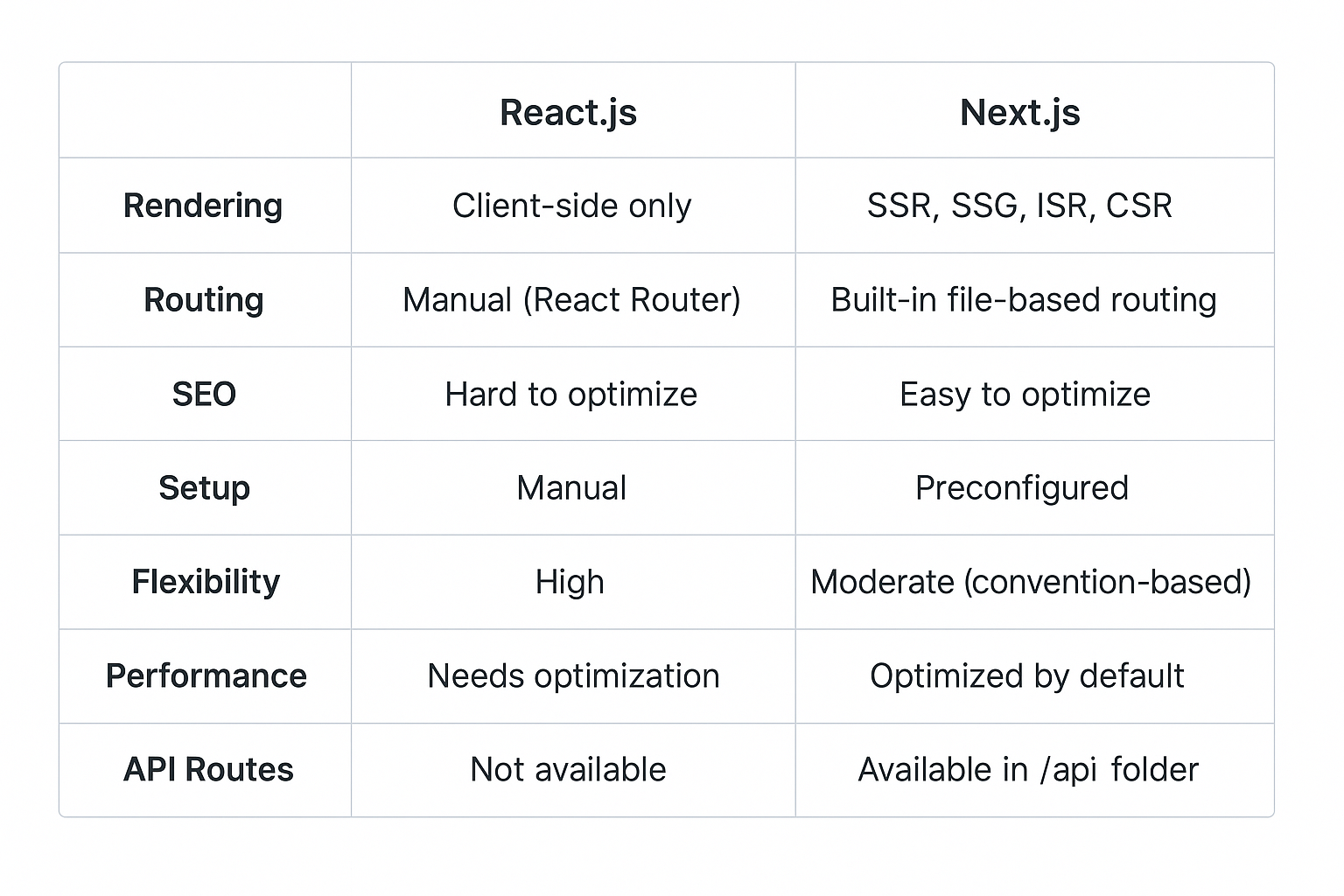Click the 'Moderate (convention-based)' cell
Viewport: 1344px width, 896px height.
pyautogui.click(x=1031, y=582)
